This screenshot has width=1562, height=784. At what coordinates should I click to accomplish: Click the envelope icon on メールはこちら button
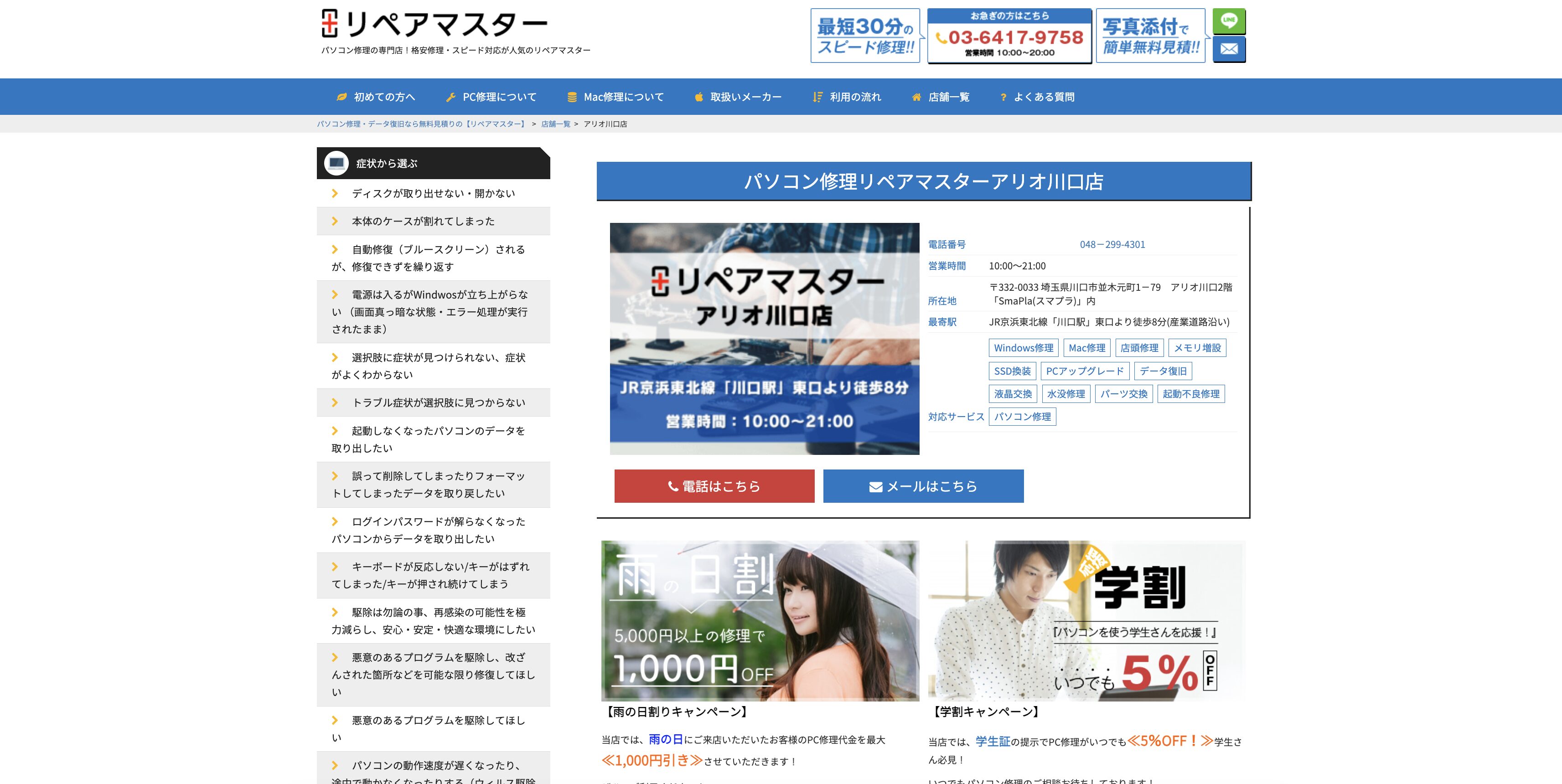(875, 487)
